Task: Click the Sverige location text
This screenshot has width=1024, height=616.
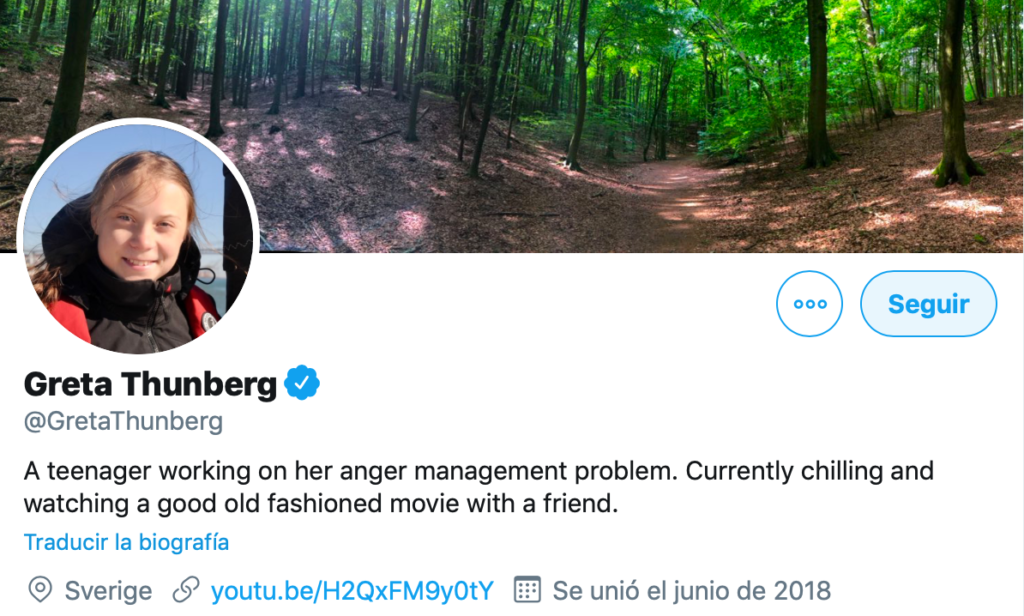Action: click(108, 590)
